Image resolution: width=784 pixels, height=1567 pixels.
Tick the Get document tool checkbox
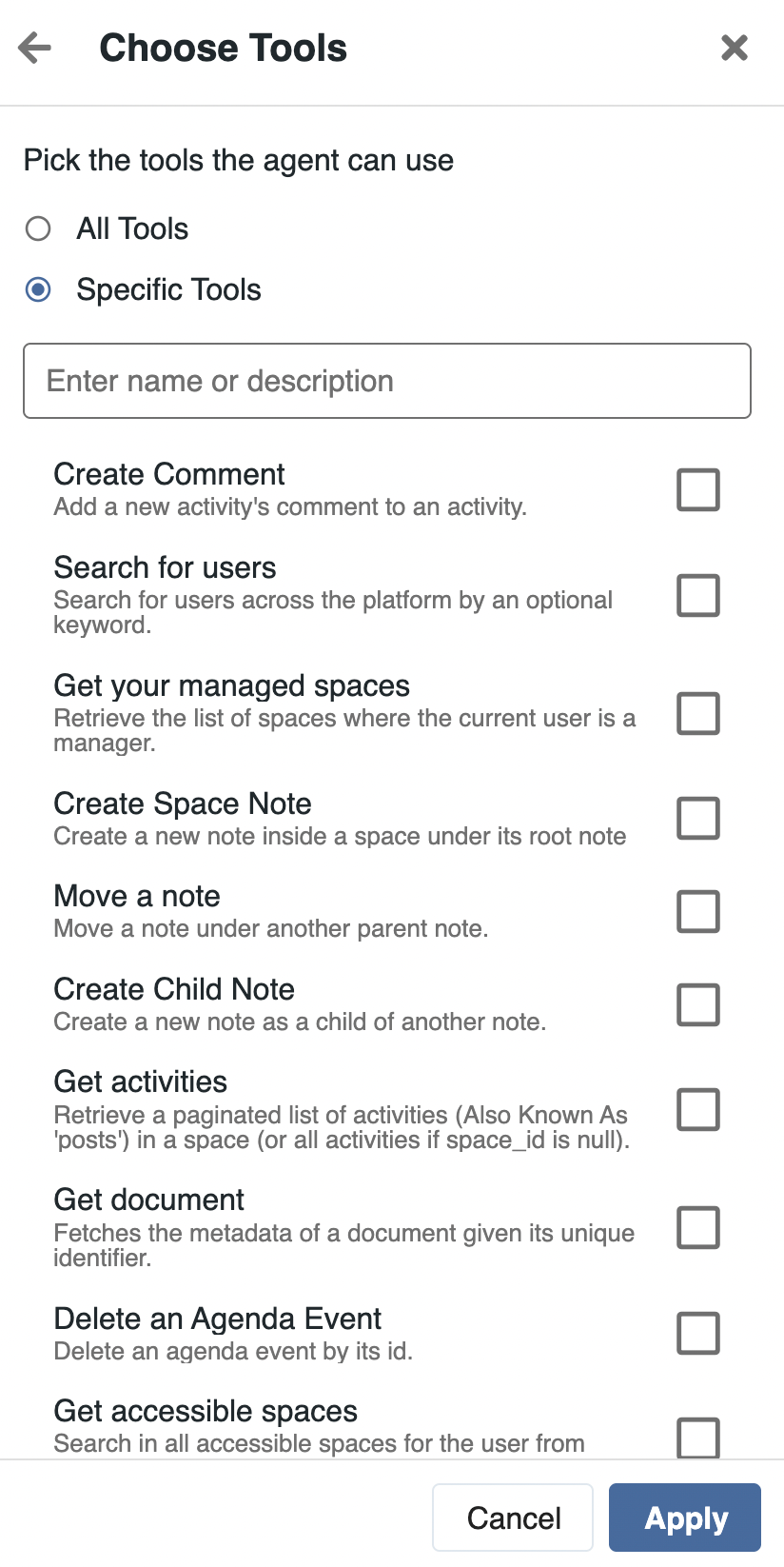(x=697, y=1228)
